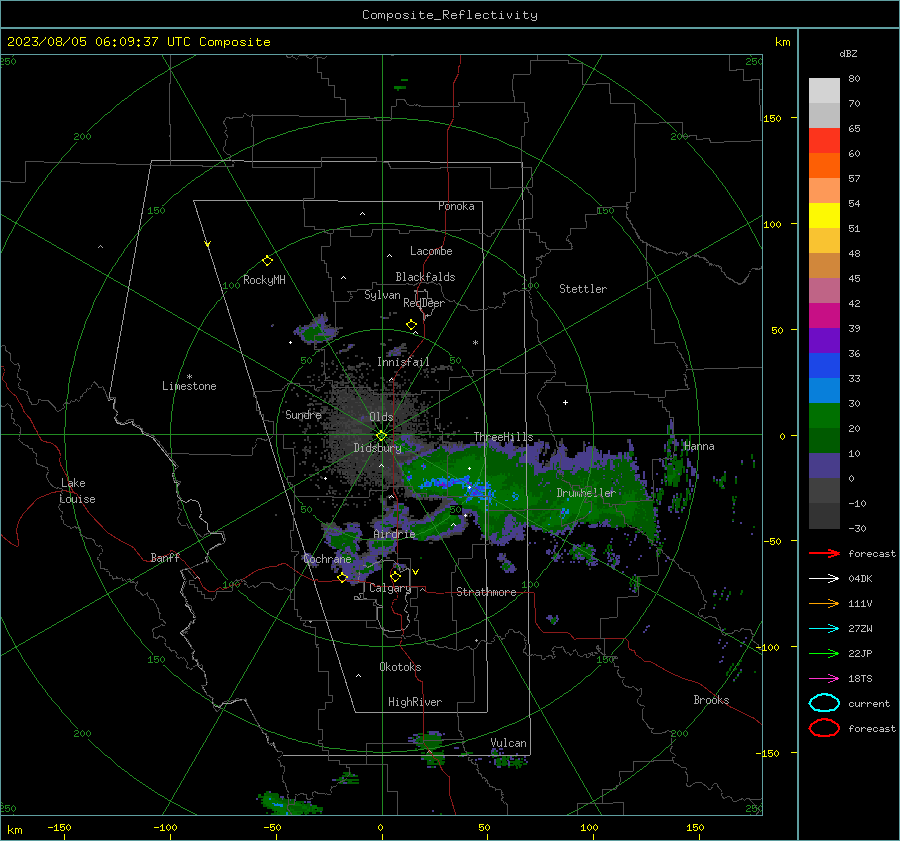Image resolution: width=900 pixels, height=841 pixels.
Task: Click the indigo swatch between 10 and 0
Action: pyautogui.click(x=824, y=466)
